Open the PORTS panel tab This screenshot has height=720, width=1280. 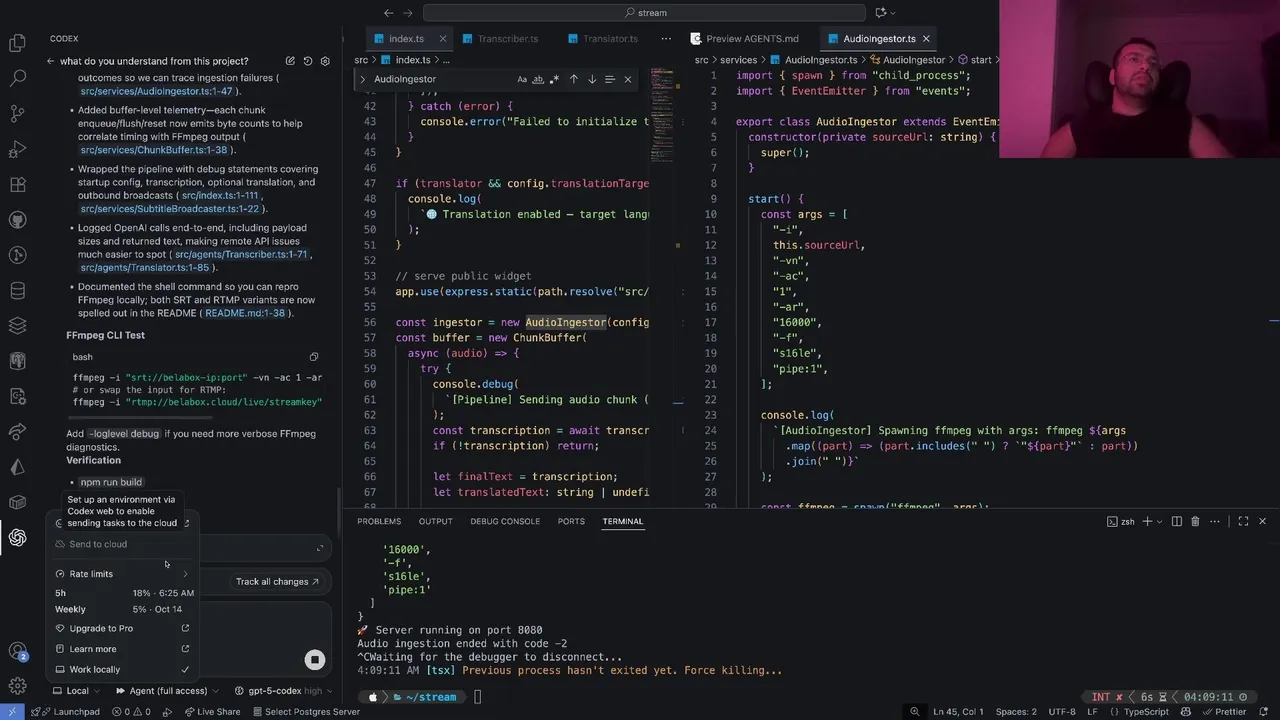[x=571, y=521]
